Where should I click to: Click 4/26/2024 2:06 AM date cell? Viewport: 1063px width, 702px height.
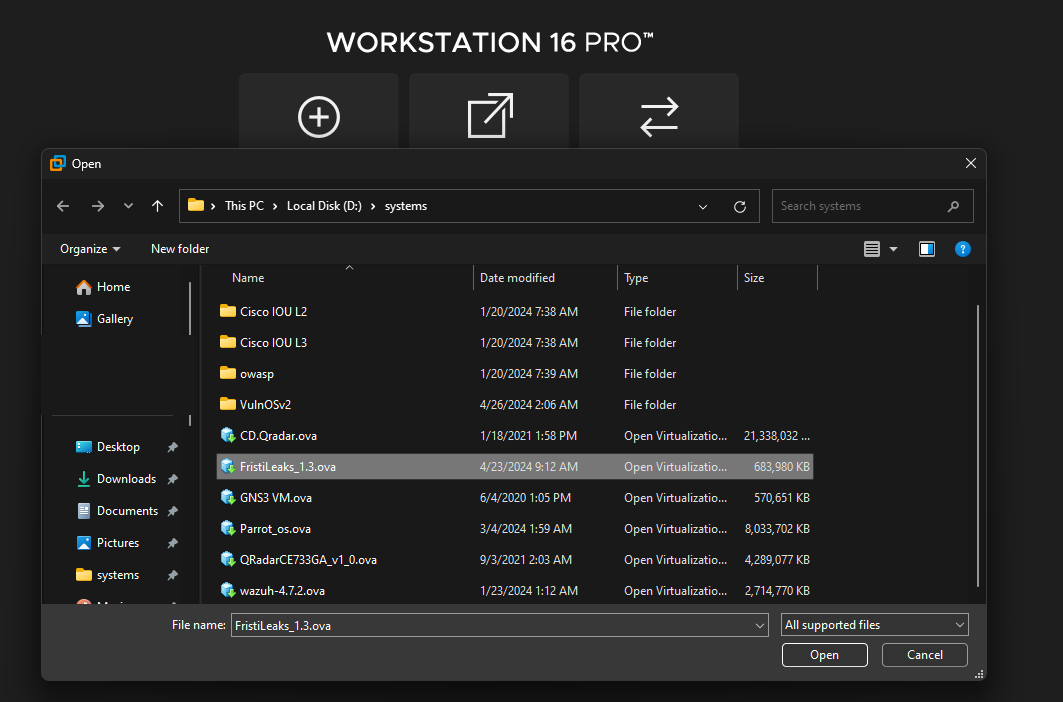click(x=529, y=405)
